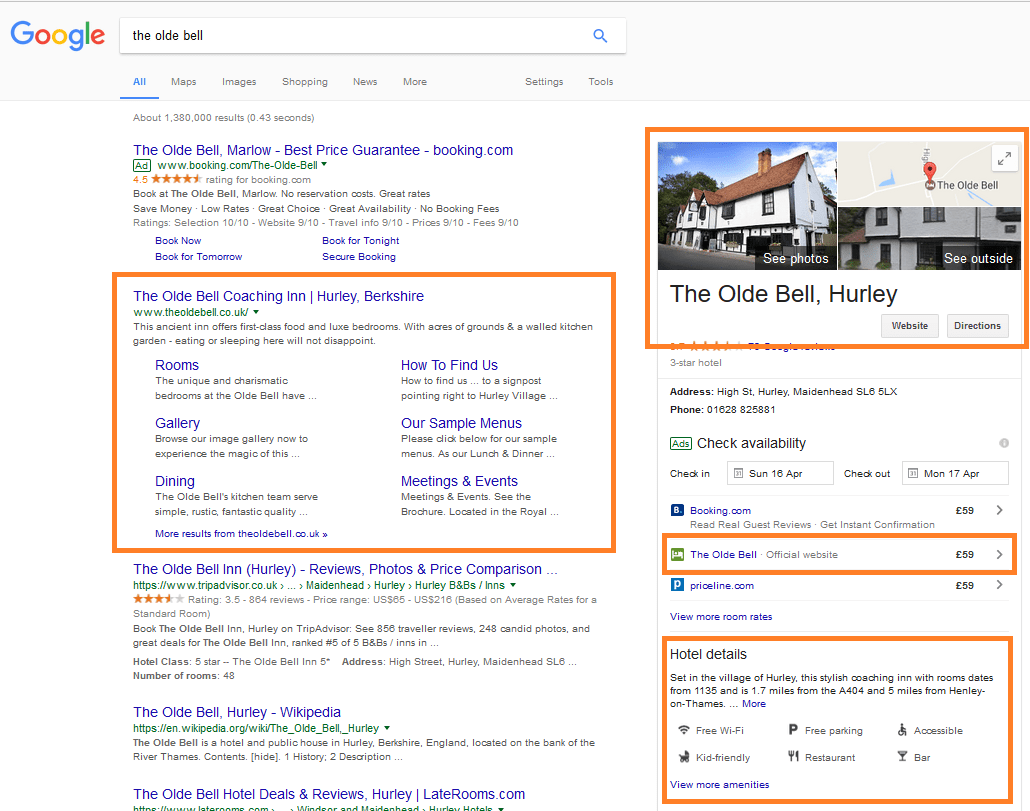Open the booking.com Best Price Guarantee ad
This screenshot has height=811, width=1030.
(x=323, y=150)
